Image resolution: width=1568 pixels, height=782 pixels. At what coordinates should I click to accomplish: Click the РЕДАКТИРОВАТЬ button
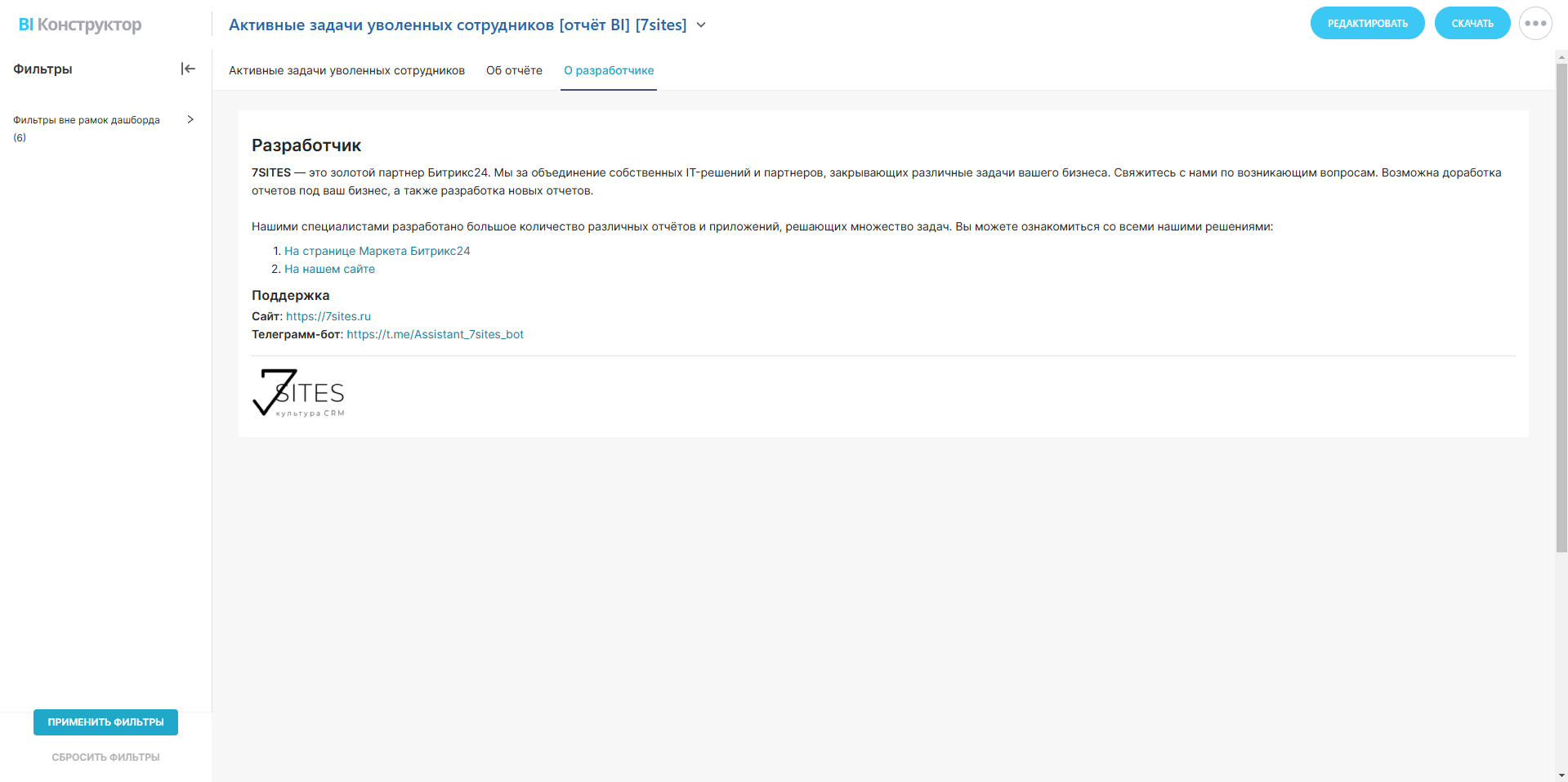click(x=1367, y=23)
